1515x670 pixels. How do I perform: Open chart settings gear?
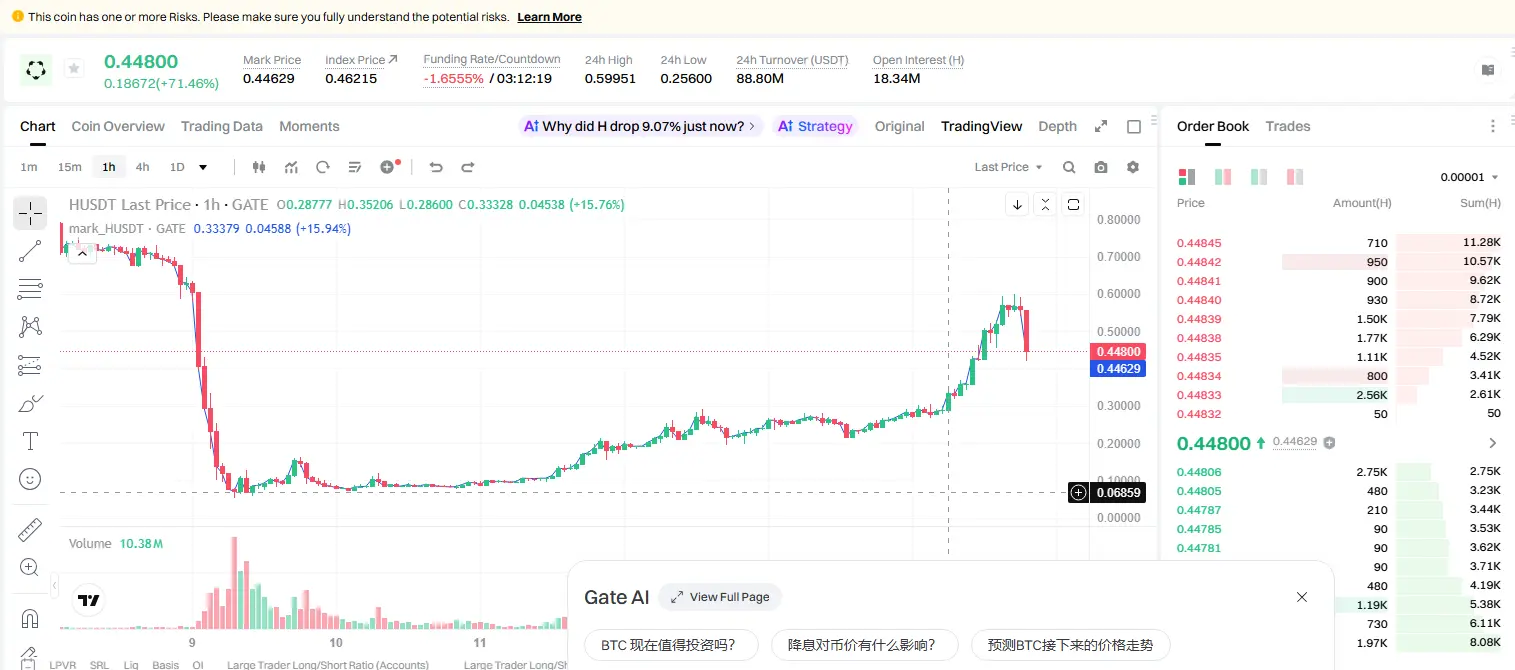coord(1133,167)
